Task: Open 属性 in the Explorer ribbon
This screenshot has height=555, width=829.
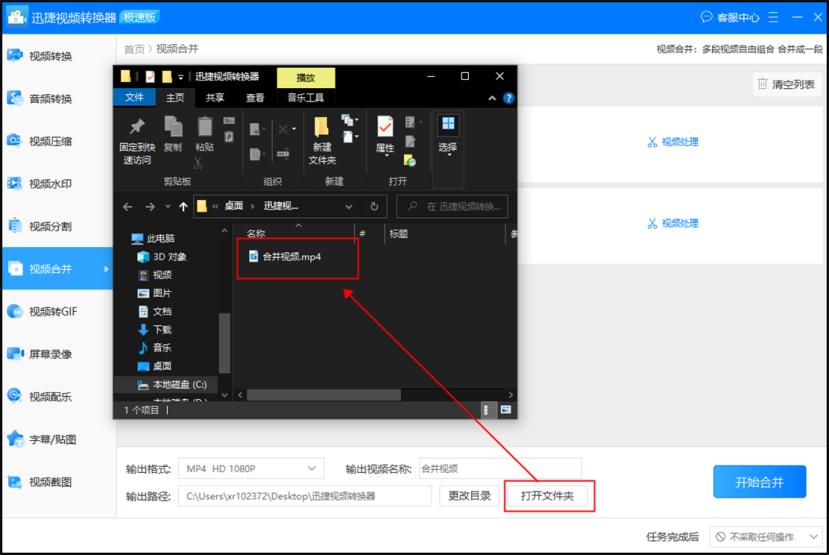Action: (385, 127)
